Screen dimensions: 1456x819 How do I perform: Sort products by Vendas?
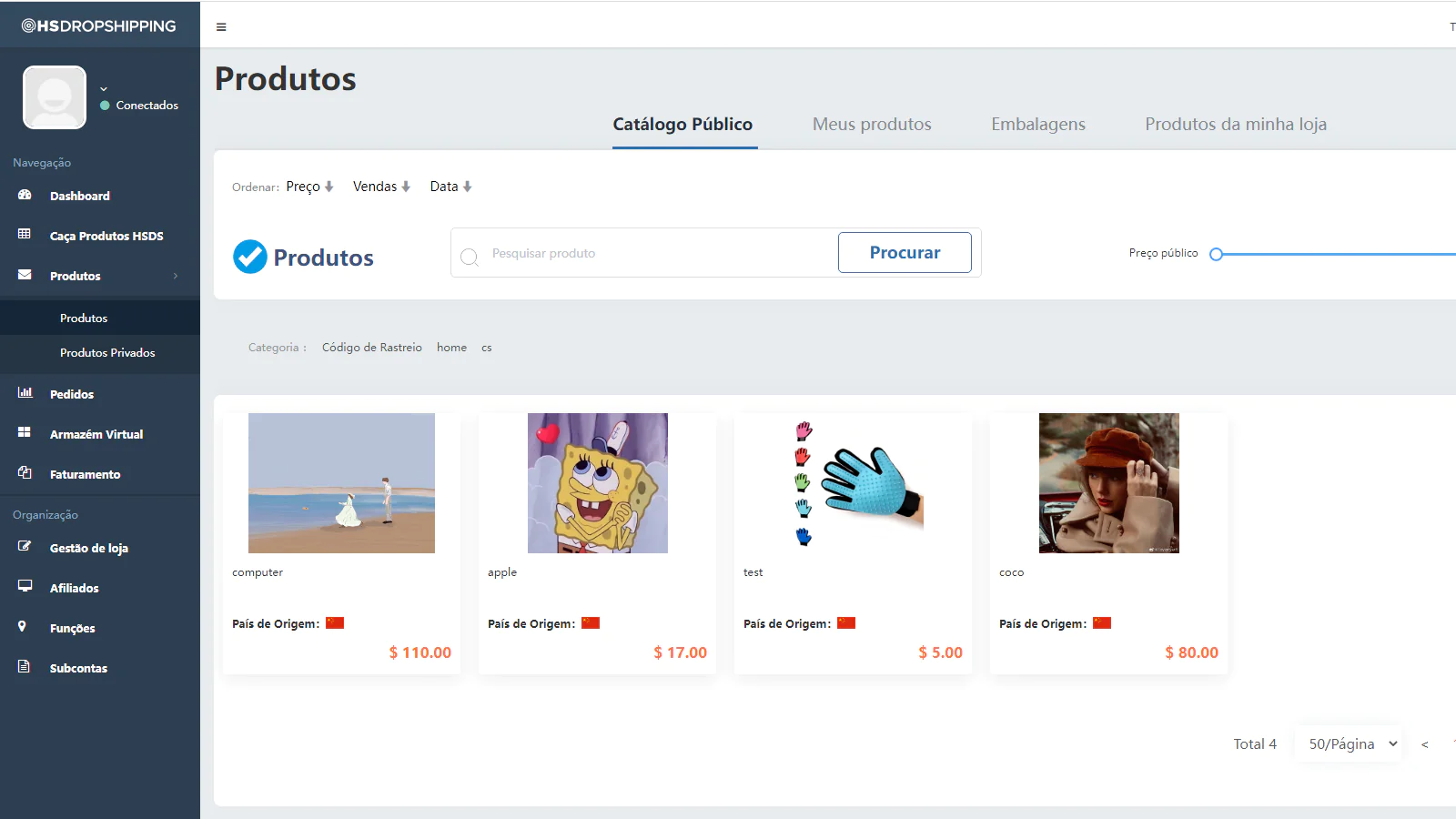(x=381, y=187)
